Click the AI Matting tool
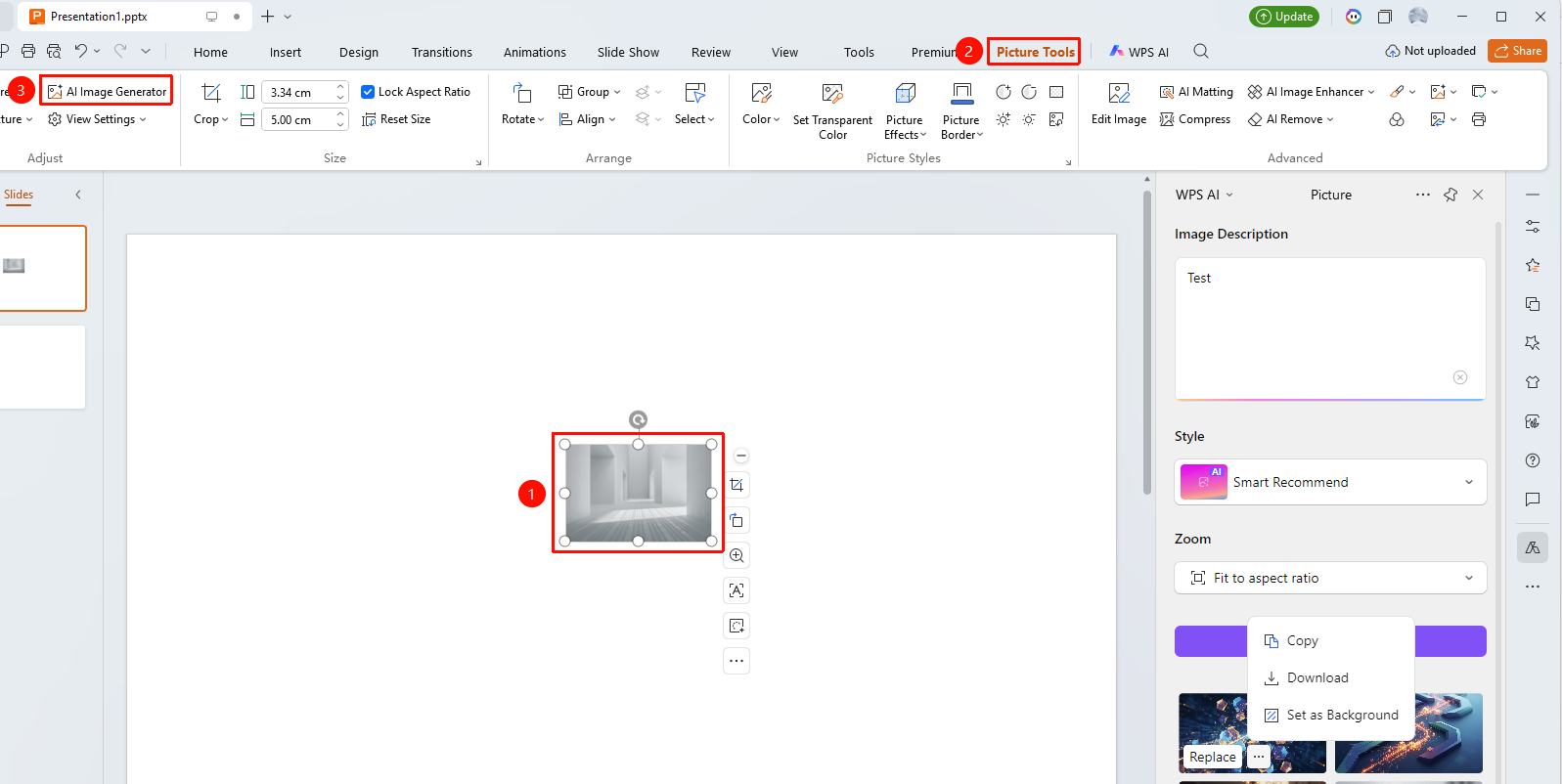The image size is (1562, 784). coord(1195,92)
